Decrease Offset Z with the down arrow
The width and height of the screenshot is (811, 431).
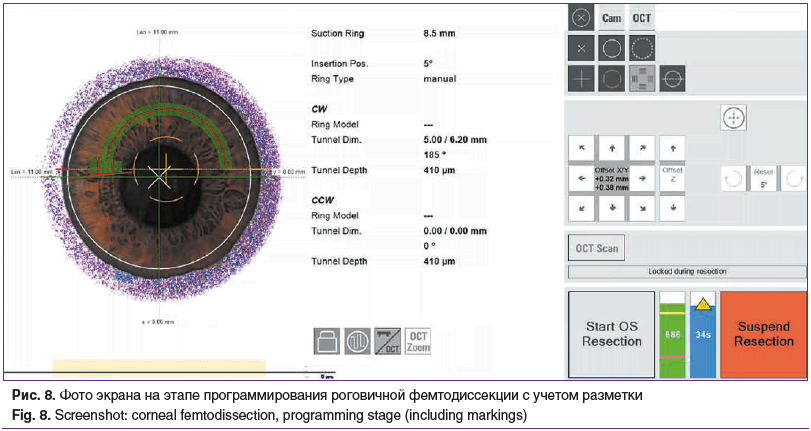[673, 208]
